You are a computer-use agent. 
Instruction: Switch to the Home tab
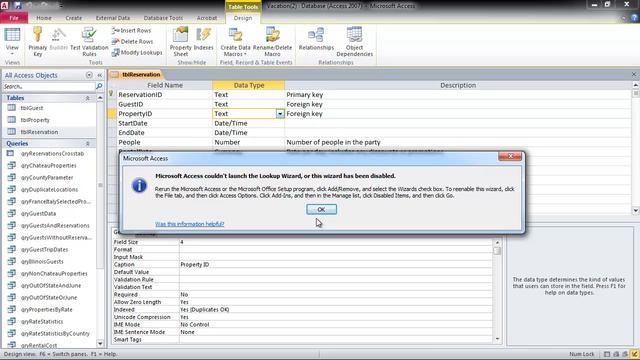click(44, 18)
